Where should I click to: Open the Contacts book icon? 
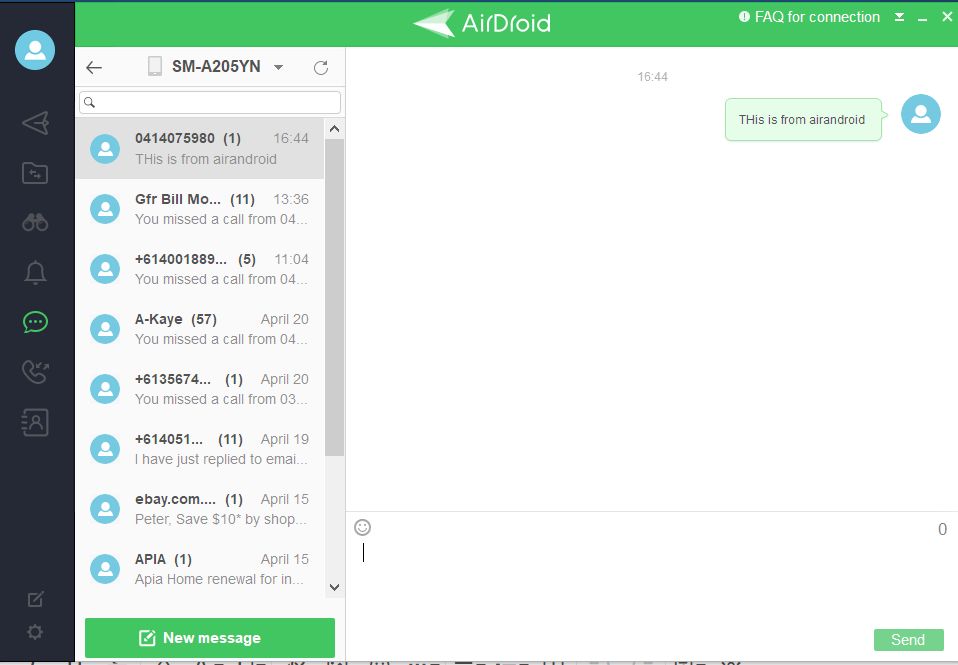35,422
